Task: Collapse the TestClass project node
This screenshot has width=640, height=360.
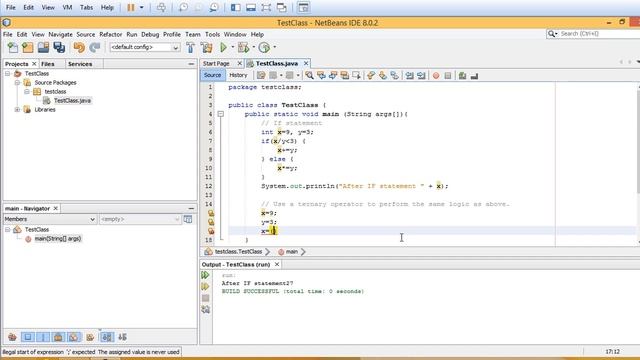Action: (7, 73)
